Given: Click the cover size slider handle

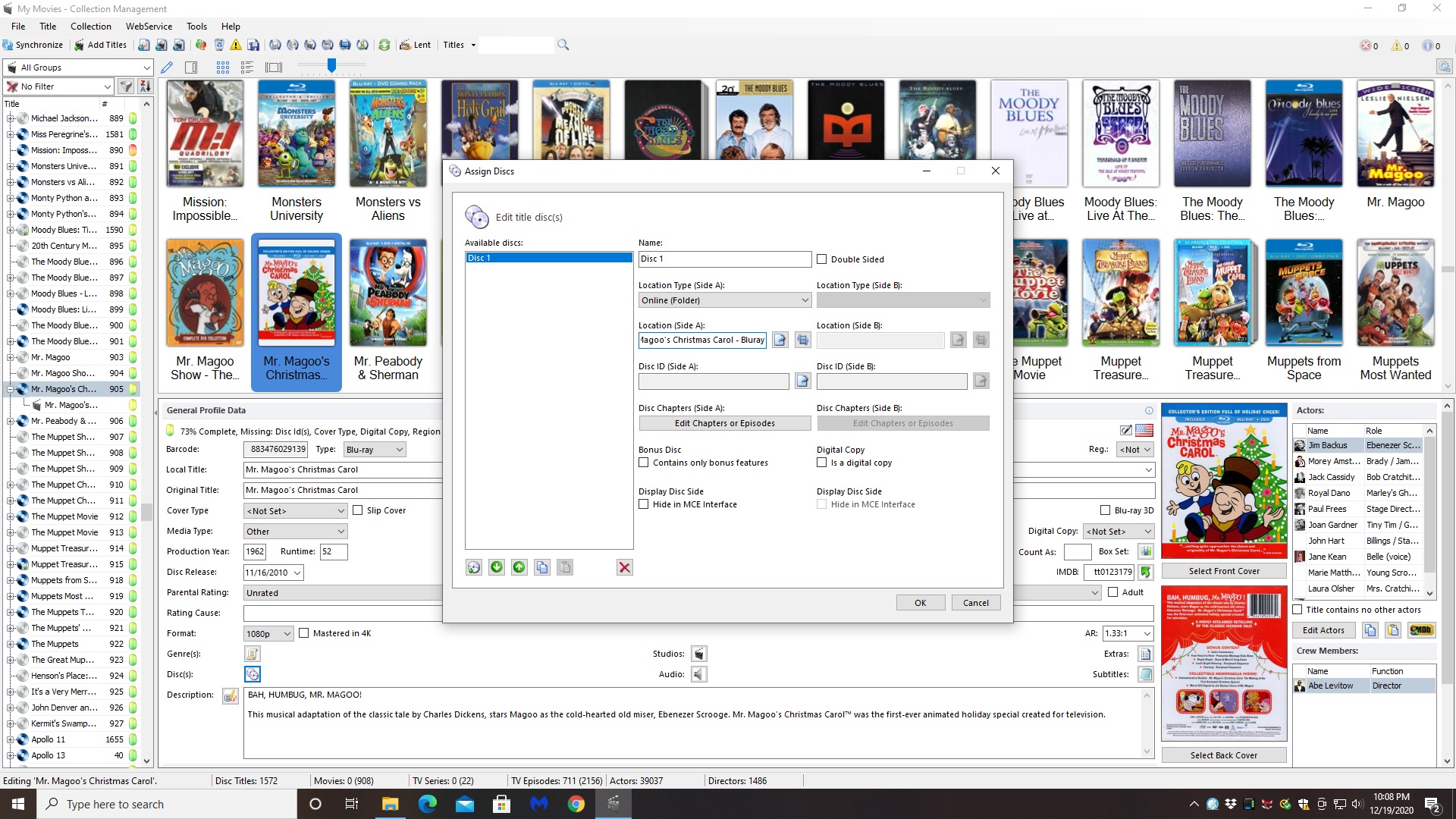Looking at the screenshot, I should click(x=331, y=66).
